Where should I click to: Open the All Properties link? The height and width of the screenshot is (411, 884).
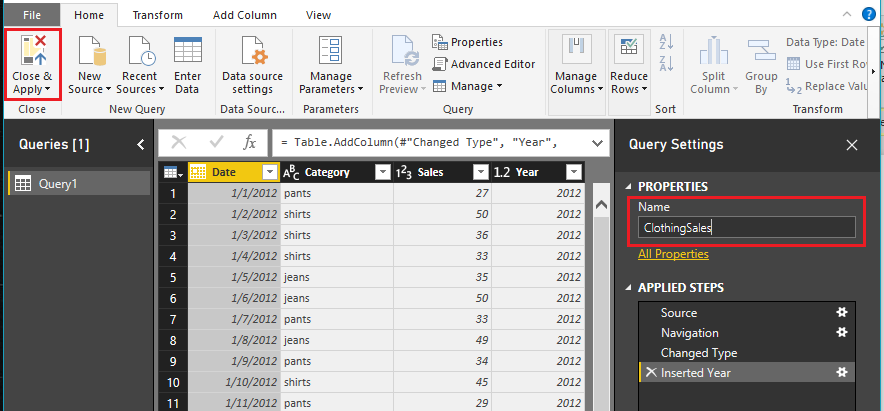(673, 254)
